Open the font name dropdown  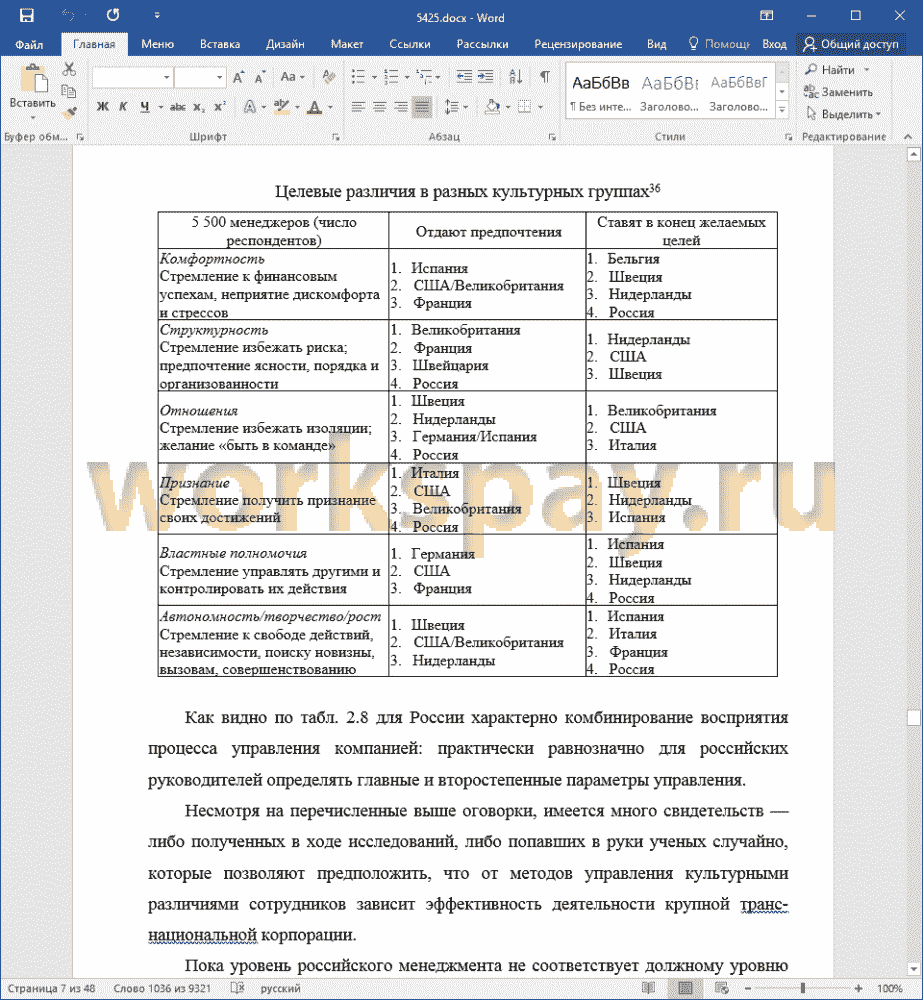[x=166, y=78]
